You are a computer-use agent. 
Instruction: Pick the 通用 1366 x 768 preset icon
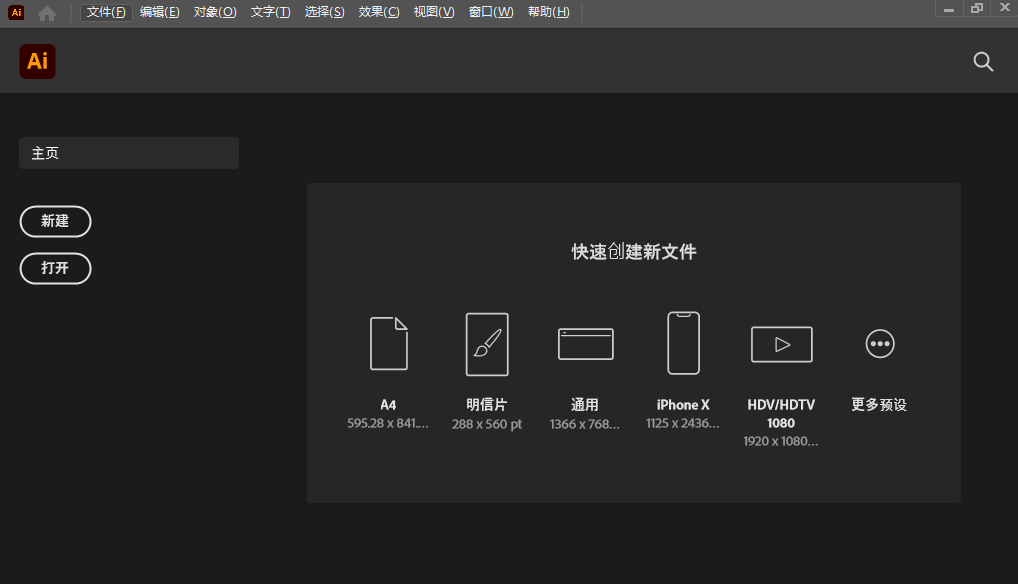click(585, 343)
